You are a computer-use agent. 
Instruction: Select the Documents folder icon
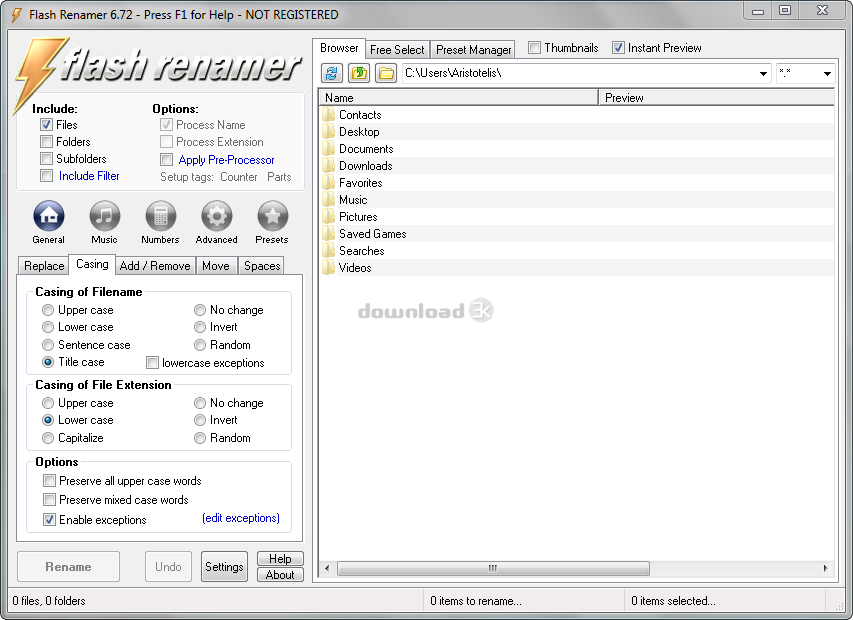point(328,148)
